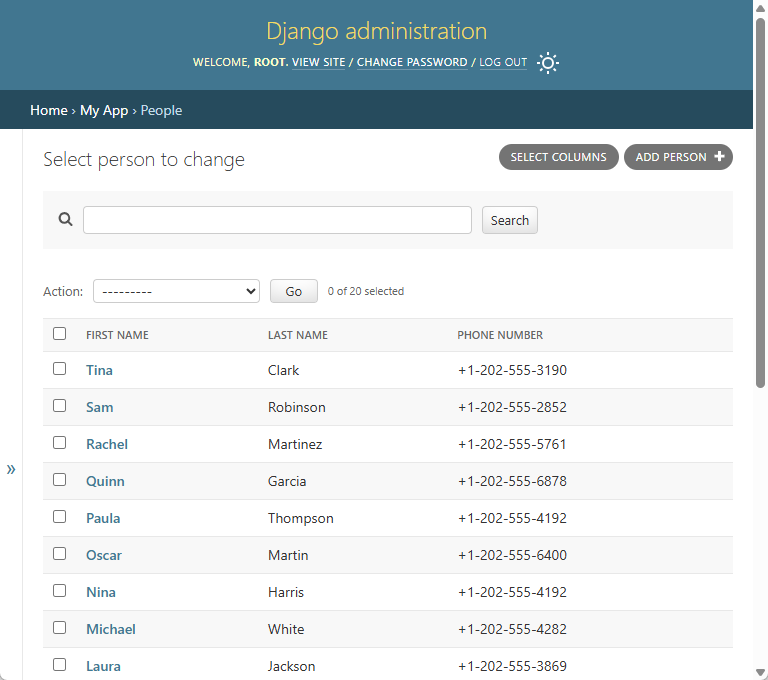Open person Oscar

[104, 555]
